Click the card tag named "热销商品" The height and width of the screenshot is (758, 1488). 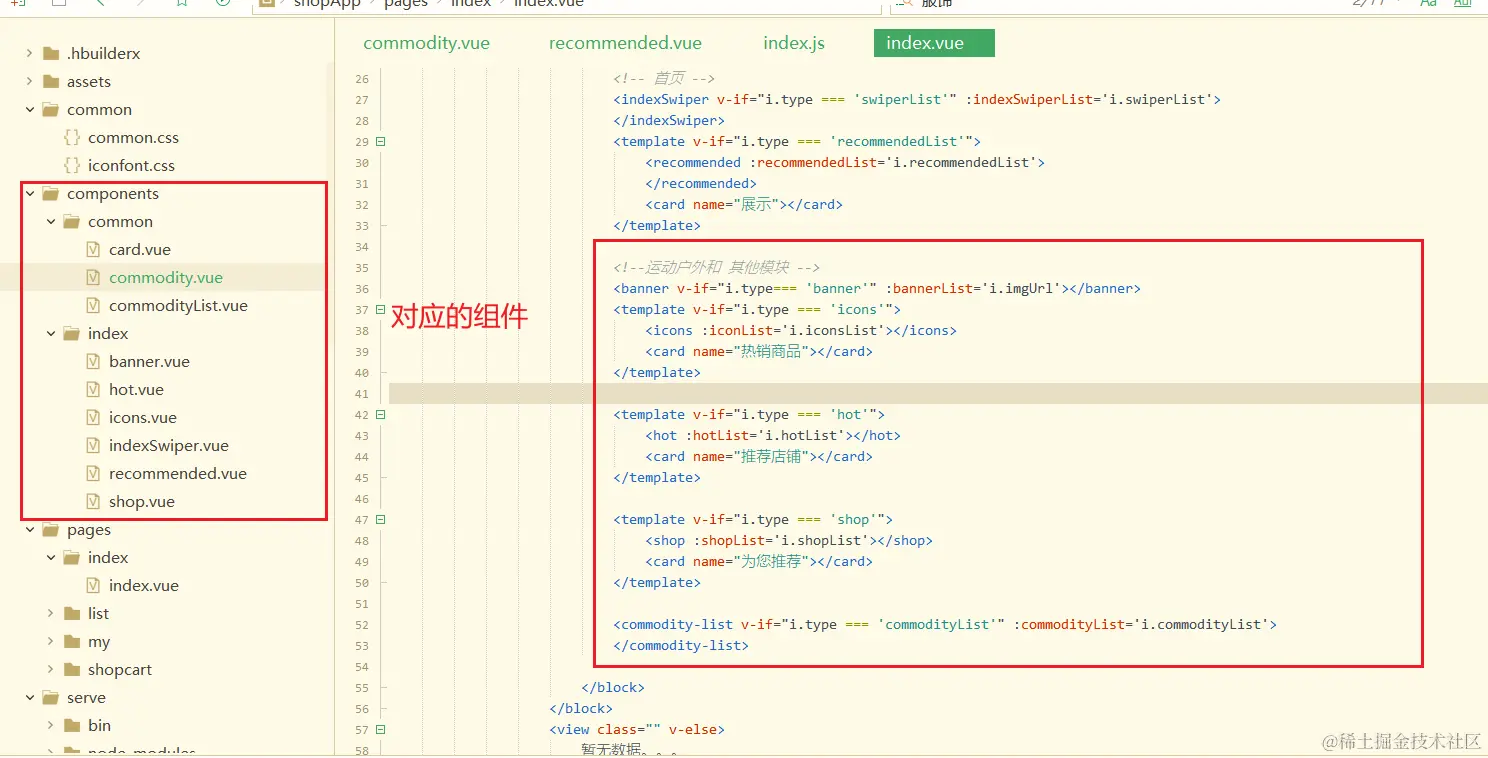[759, 352]
